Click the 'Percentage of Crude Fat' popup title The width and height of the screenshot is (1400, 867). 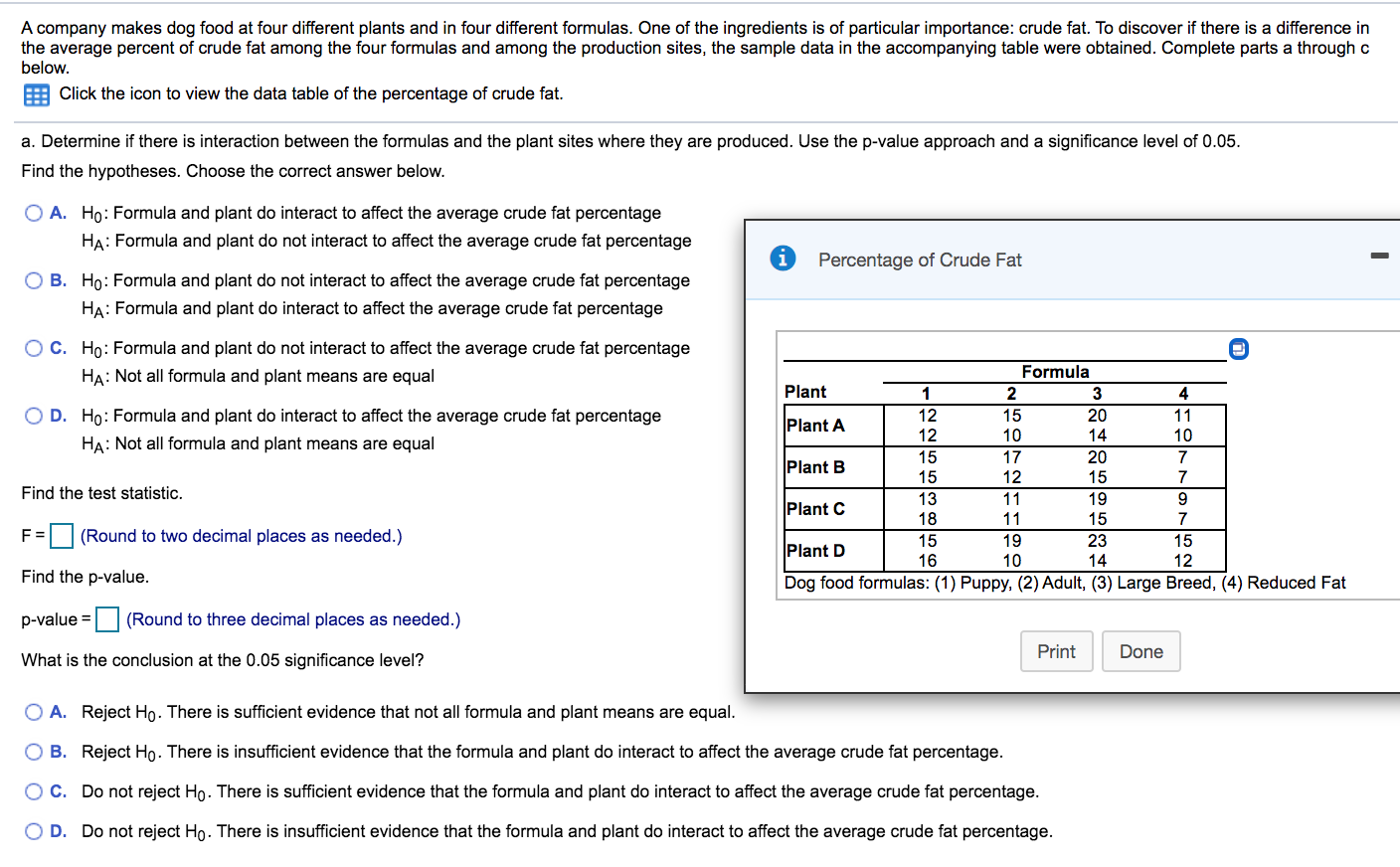point(920,260)
